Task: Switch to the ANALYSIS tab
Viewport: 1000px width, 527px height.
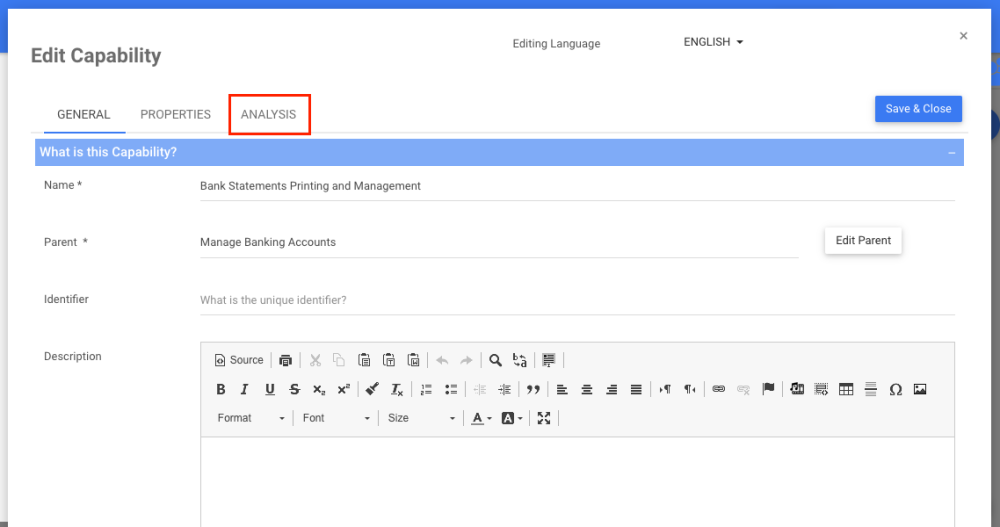Action: 268,114
